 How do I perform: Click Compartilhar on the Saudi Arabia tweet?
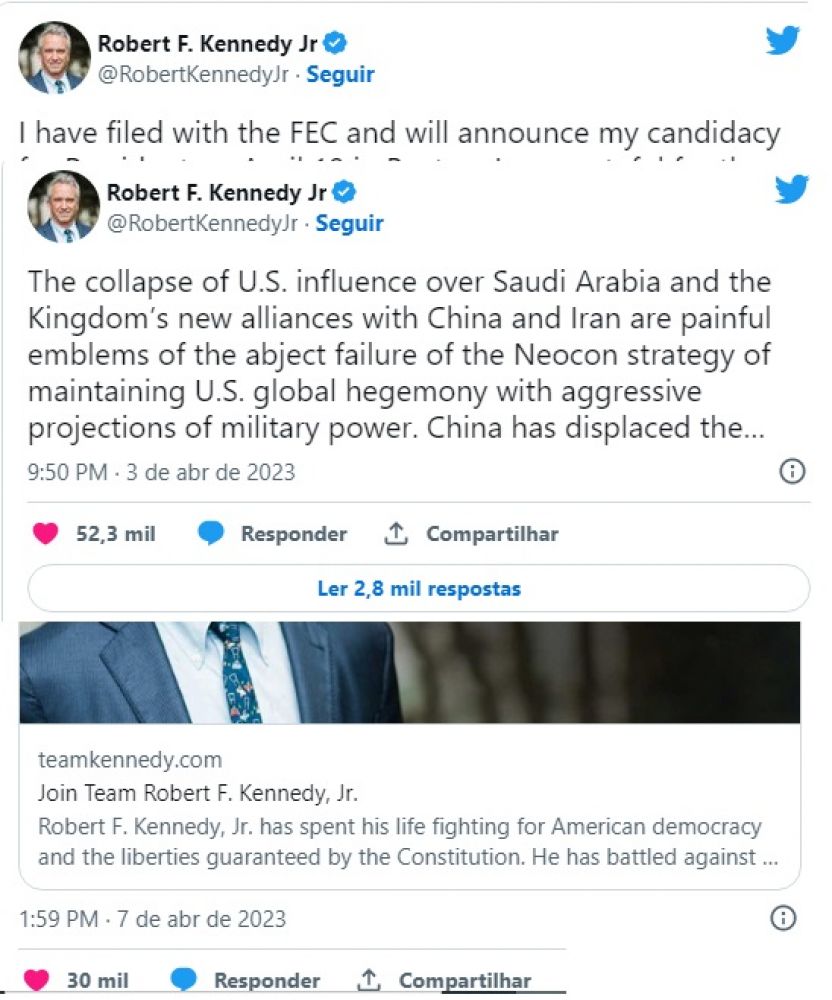coord(492,534)
